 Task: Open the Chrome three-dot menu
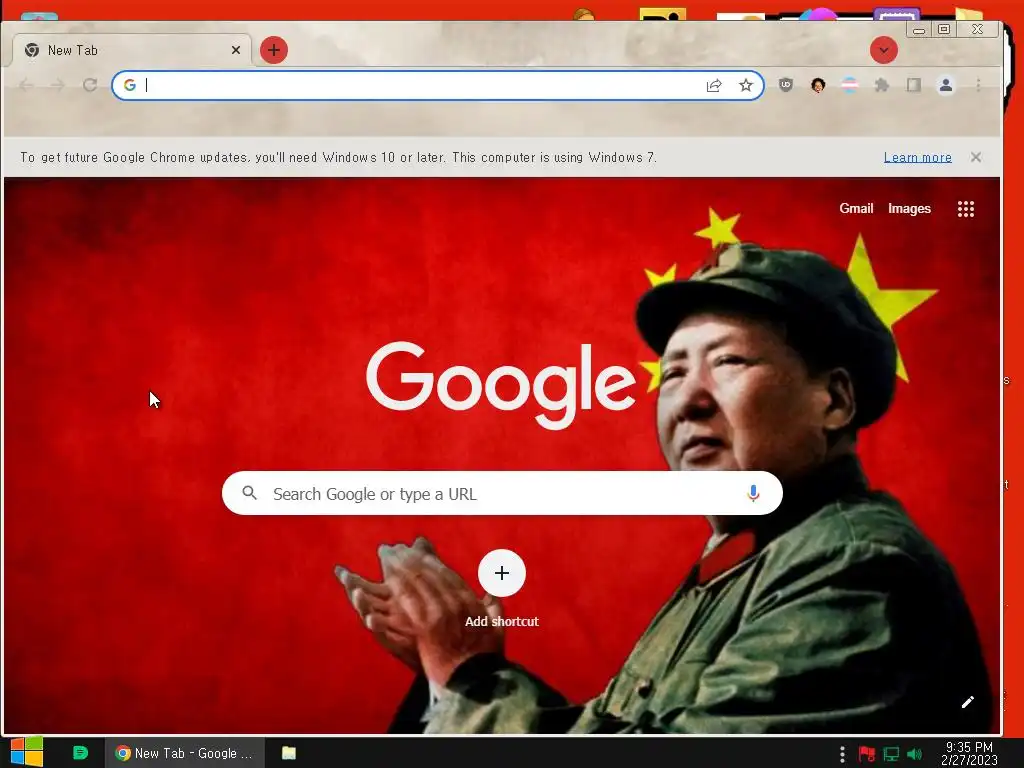[x=978, y=85]
